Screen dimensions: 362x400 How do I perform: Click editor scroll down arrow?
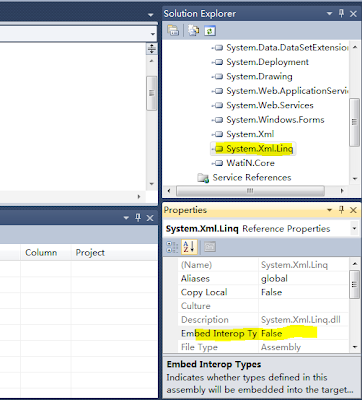point(152,184)
